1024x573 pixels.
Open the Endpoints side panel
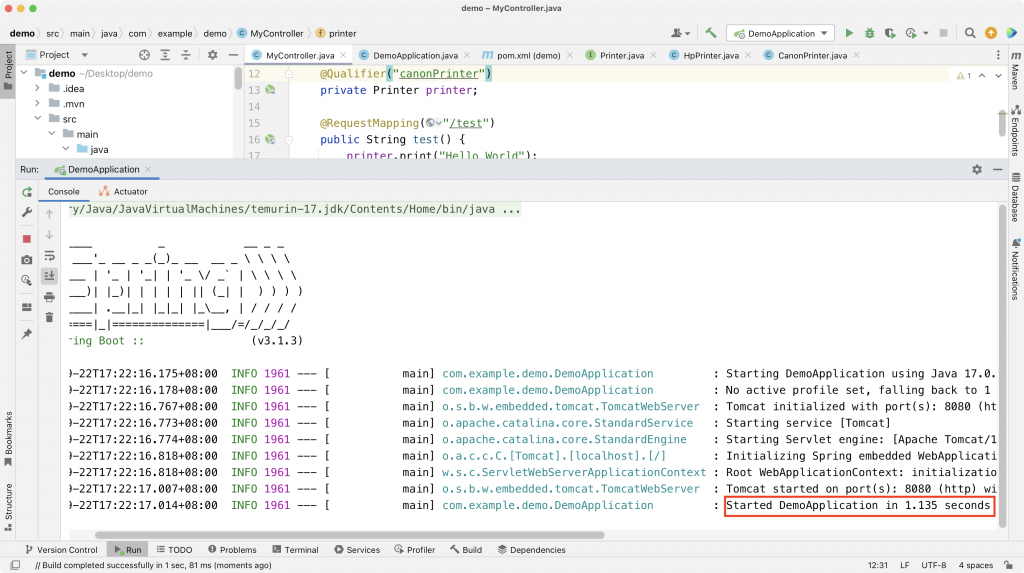click(x=1015, y=131)
